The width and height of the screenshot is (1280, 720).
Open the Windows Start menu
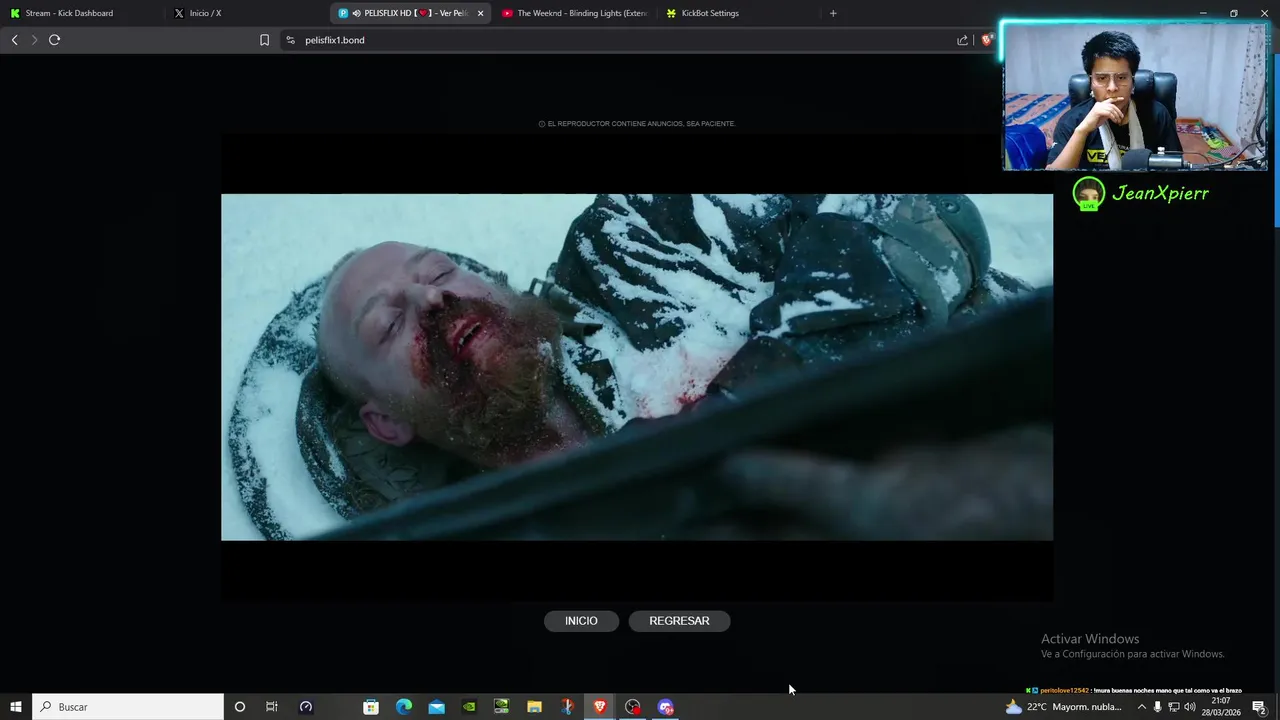(x=16, y=707)
